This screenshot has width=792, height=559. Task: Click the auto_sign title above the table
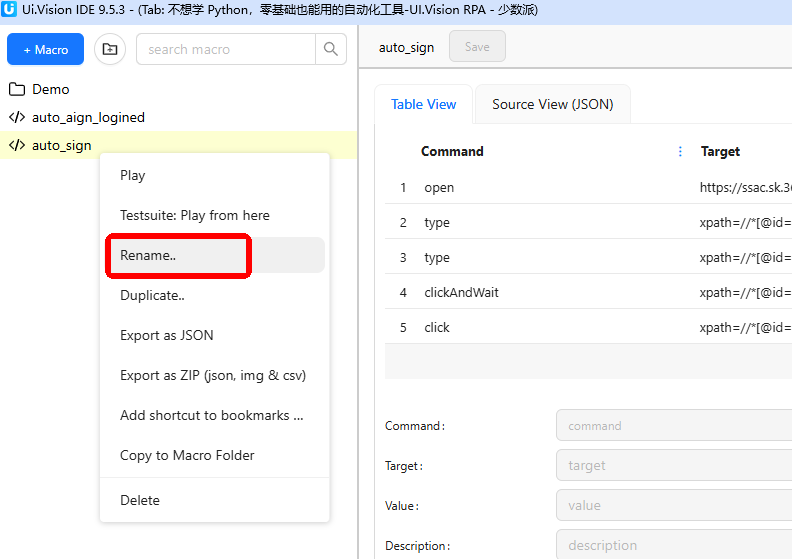(x=406, y=47)
